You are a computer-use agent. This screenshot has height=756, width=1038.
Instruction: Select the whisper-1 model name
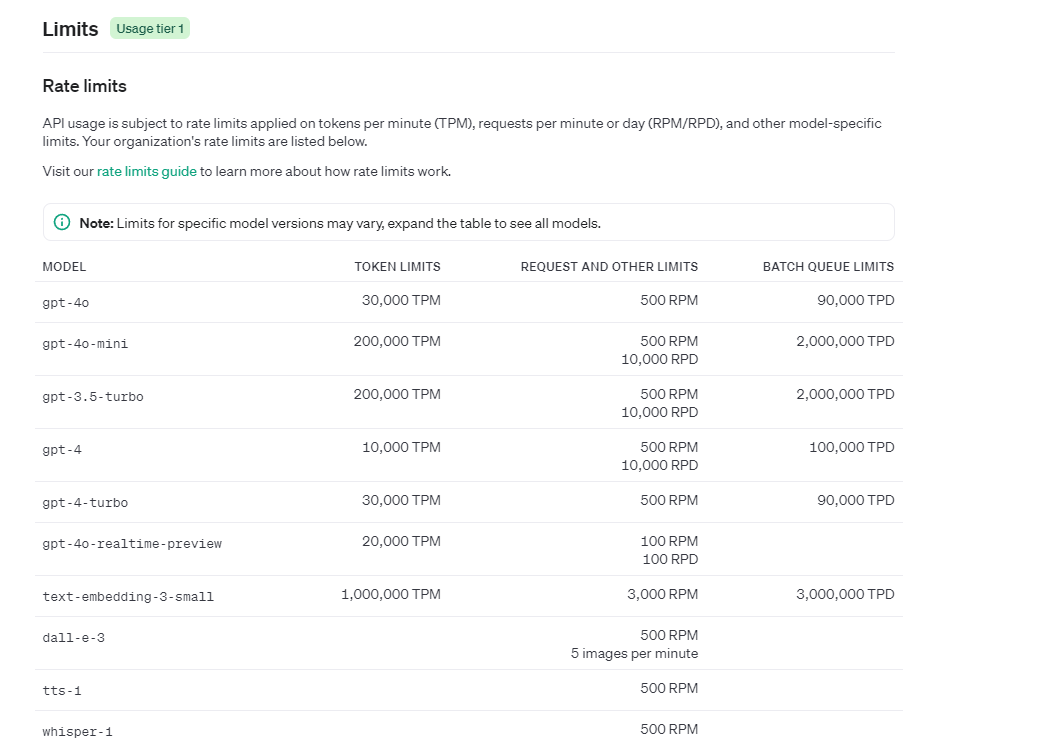[x=77, y=732]
